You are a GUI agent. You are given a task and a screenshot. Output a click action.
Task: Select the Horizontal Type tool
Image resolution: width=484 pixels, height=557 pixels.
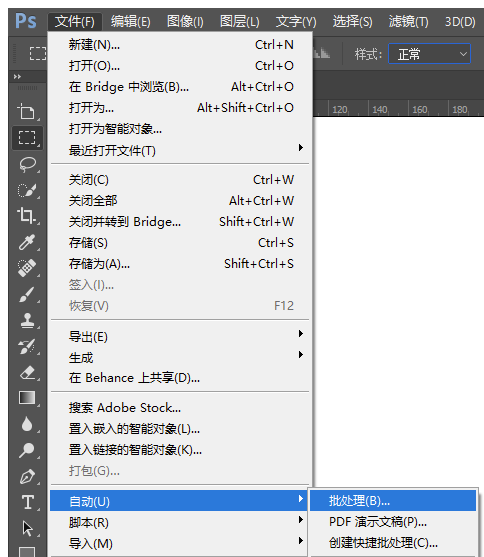pos(27,502)
